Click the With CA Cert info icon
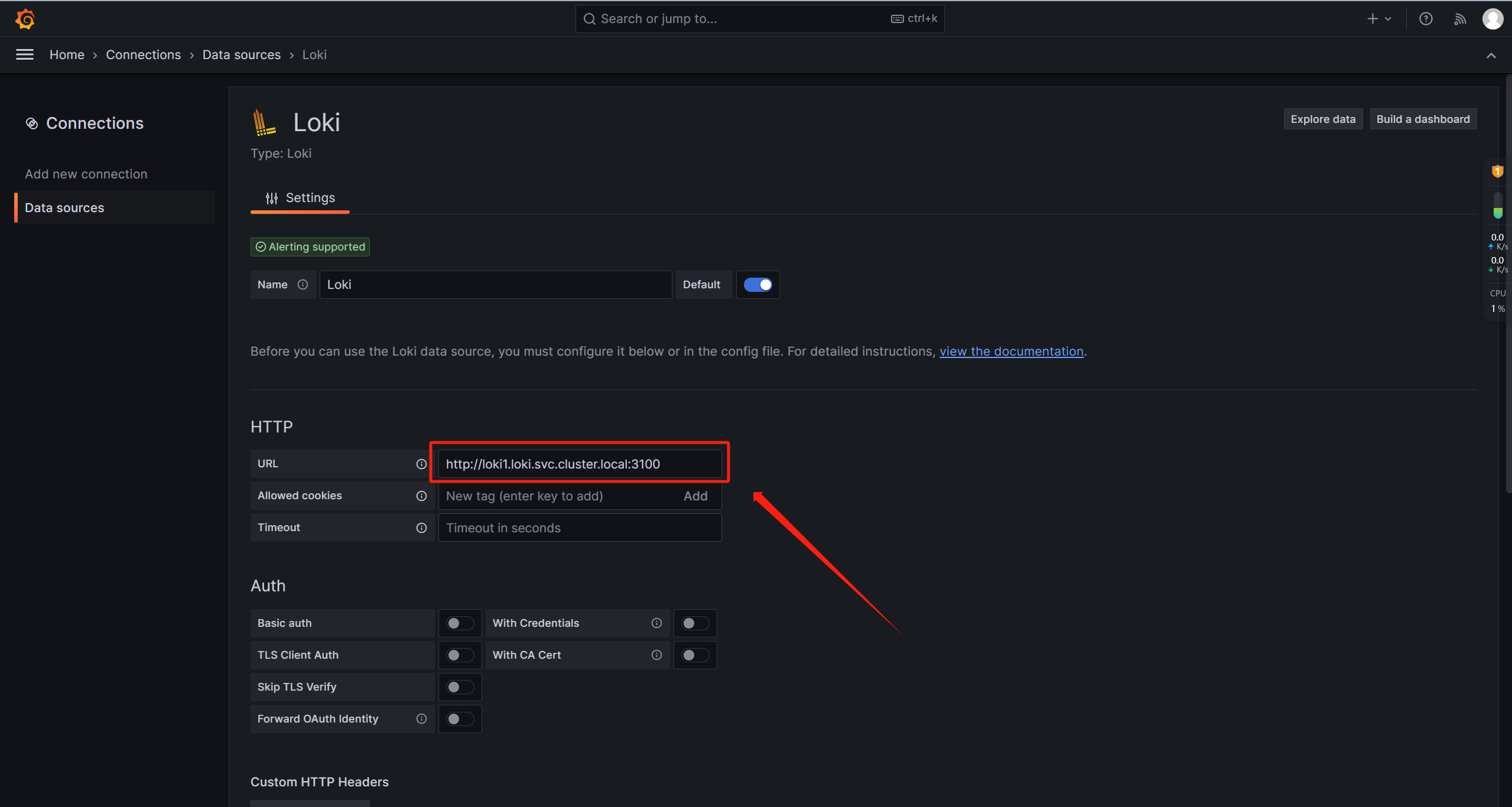The height and width of the screenshot is (807, 1512). (x=656, y=655)
